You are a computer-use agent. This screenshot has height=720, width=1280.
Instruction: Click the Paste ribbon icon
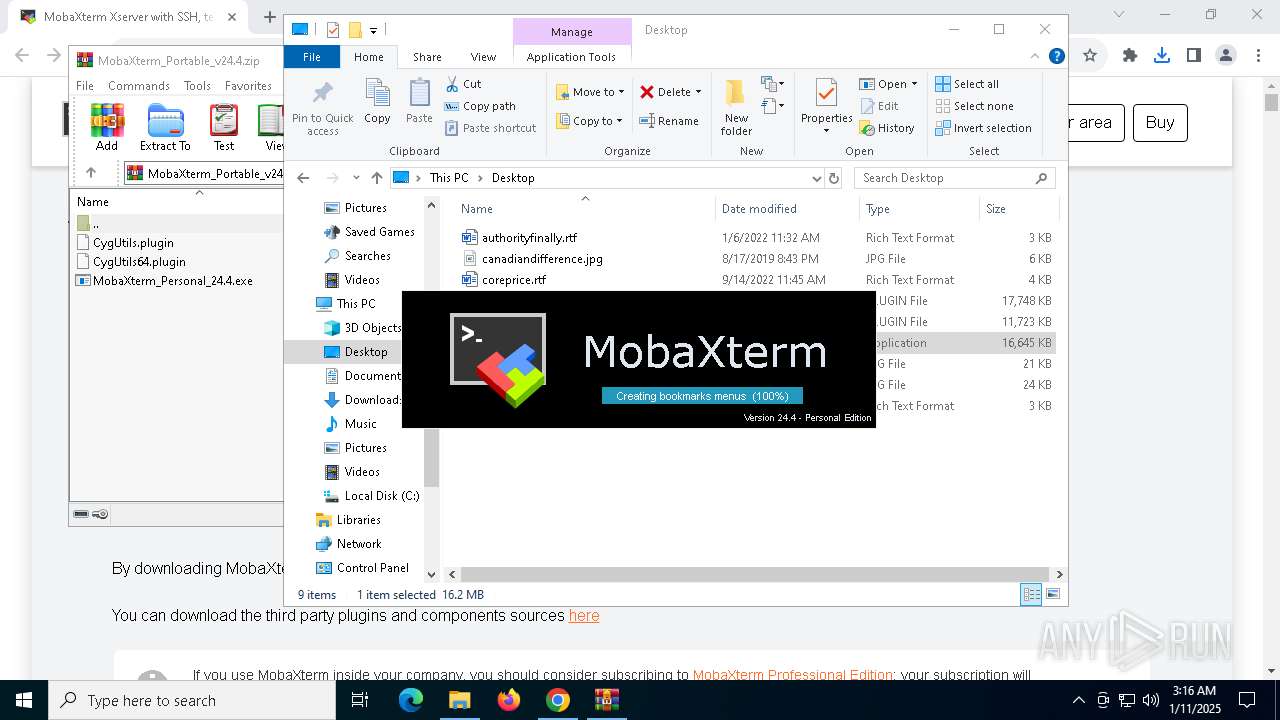point(419,101)
